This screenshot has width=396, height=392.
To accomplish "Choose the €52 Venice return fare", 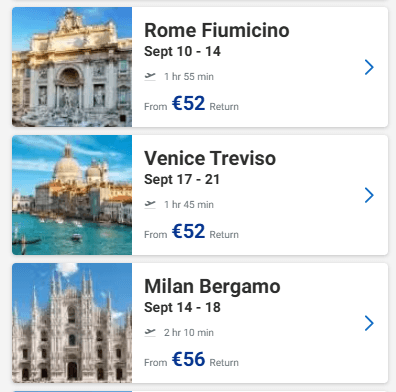I will click(x=188, y=231).
